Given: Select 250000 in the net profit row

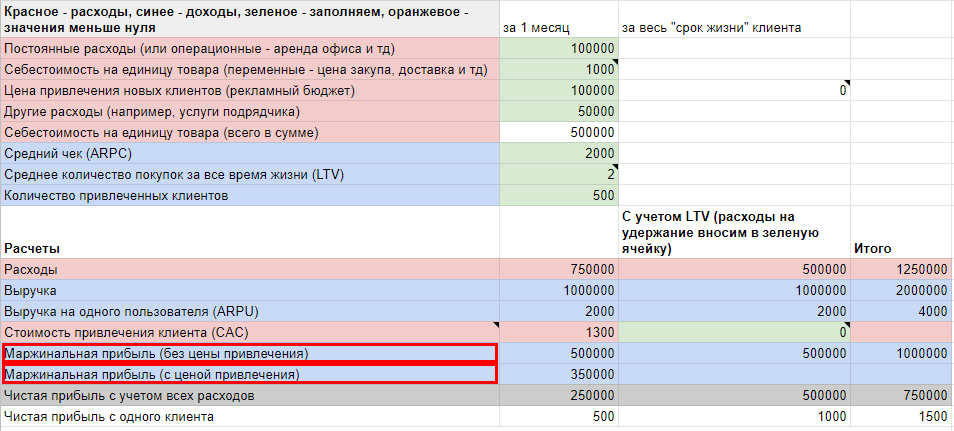Looking at the screenshot, I should (x=559, y=396).
